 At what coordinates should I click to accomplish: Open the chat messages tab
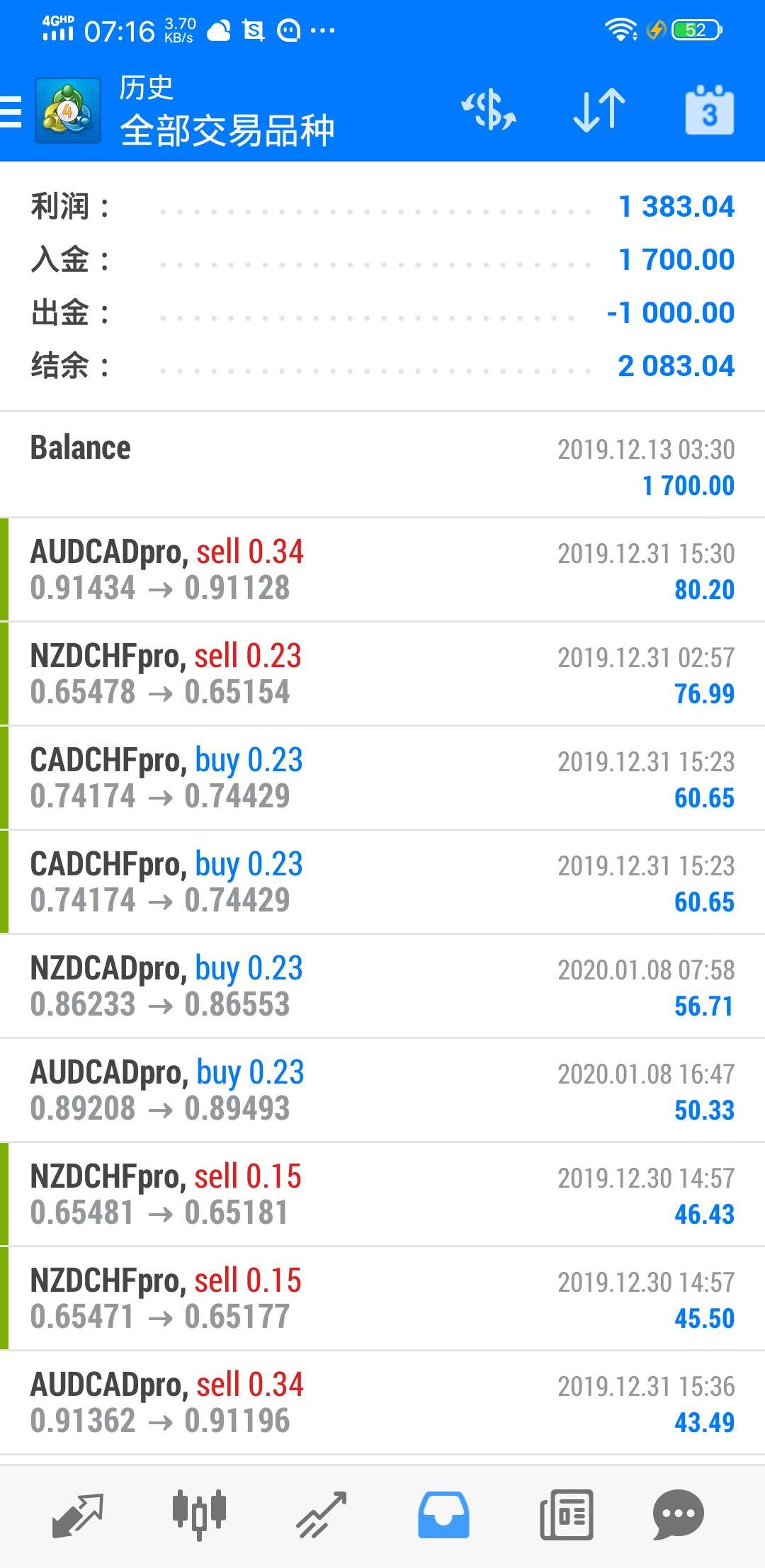[678, 1515]
